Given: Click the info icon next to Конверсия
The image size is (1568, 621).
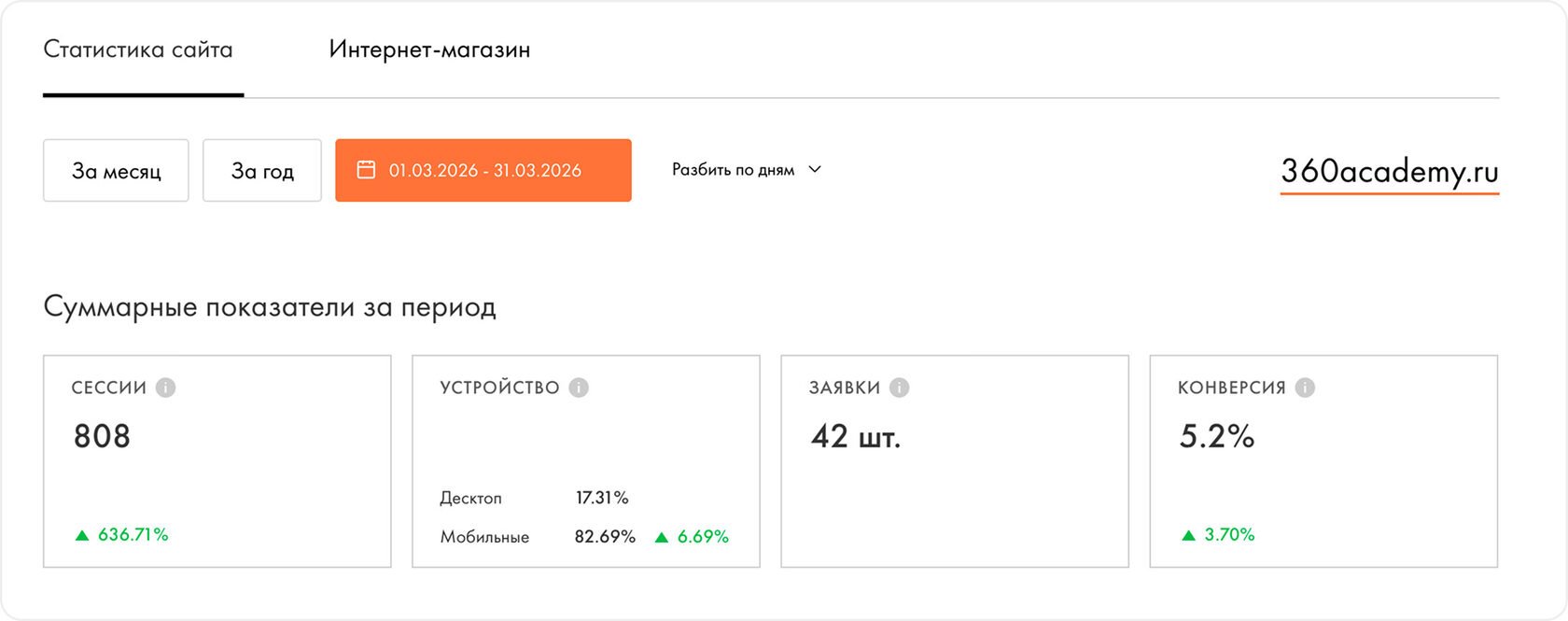Looking at the screenshot, I should (x=1305, y=388).
